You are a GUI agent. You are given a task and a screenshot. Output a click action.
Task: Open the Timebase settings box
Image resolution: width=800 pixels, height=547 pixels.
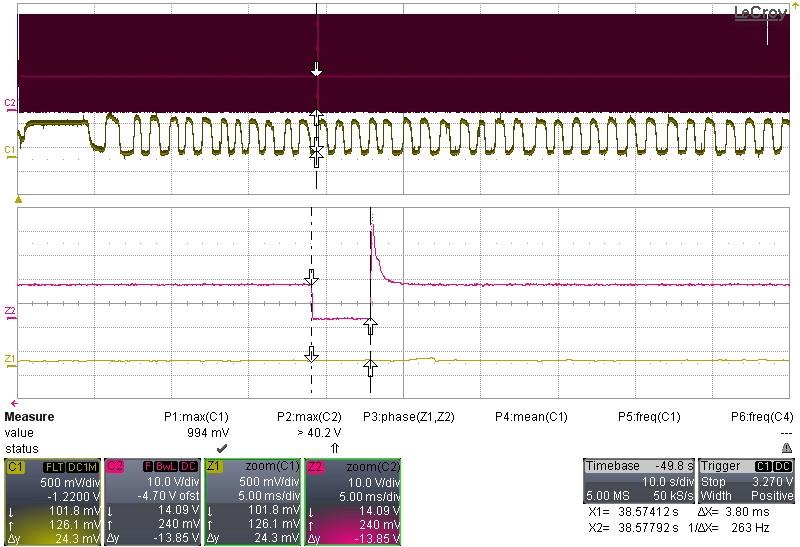pos(639,481)
